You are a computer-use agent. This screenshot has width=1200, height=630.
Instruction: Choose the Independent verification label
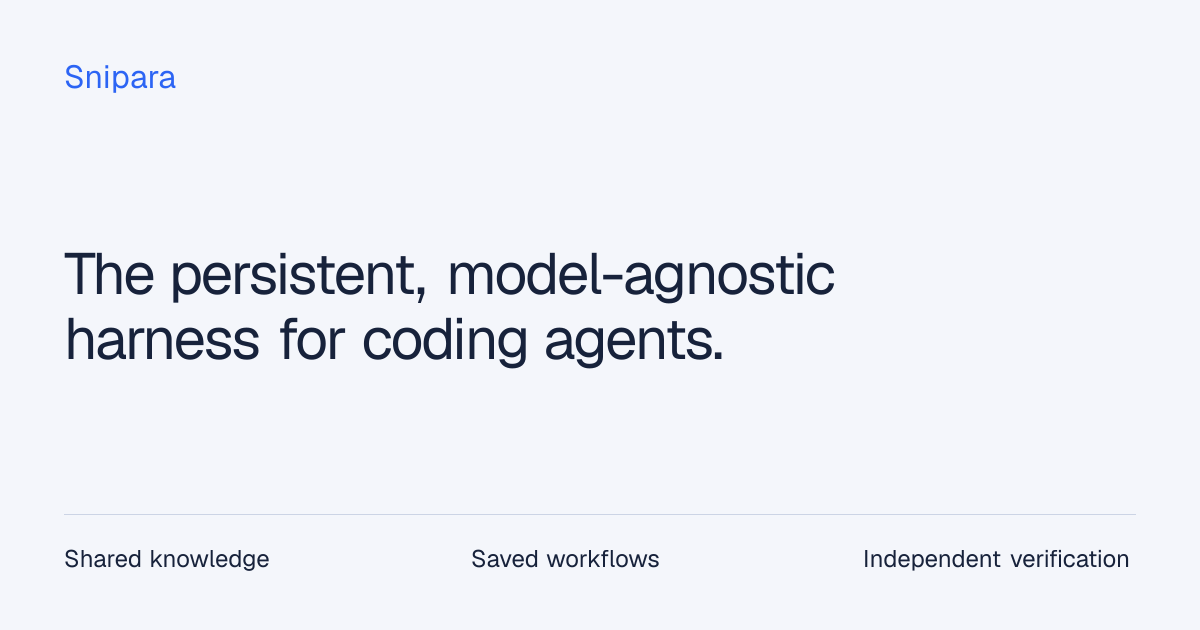[996, 559]
